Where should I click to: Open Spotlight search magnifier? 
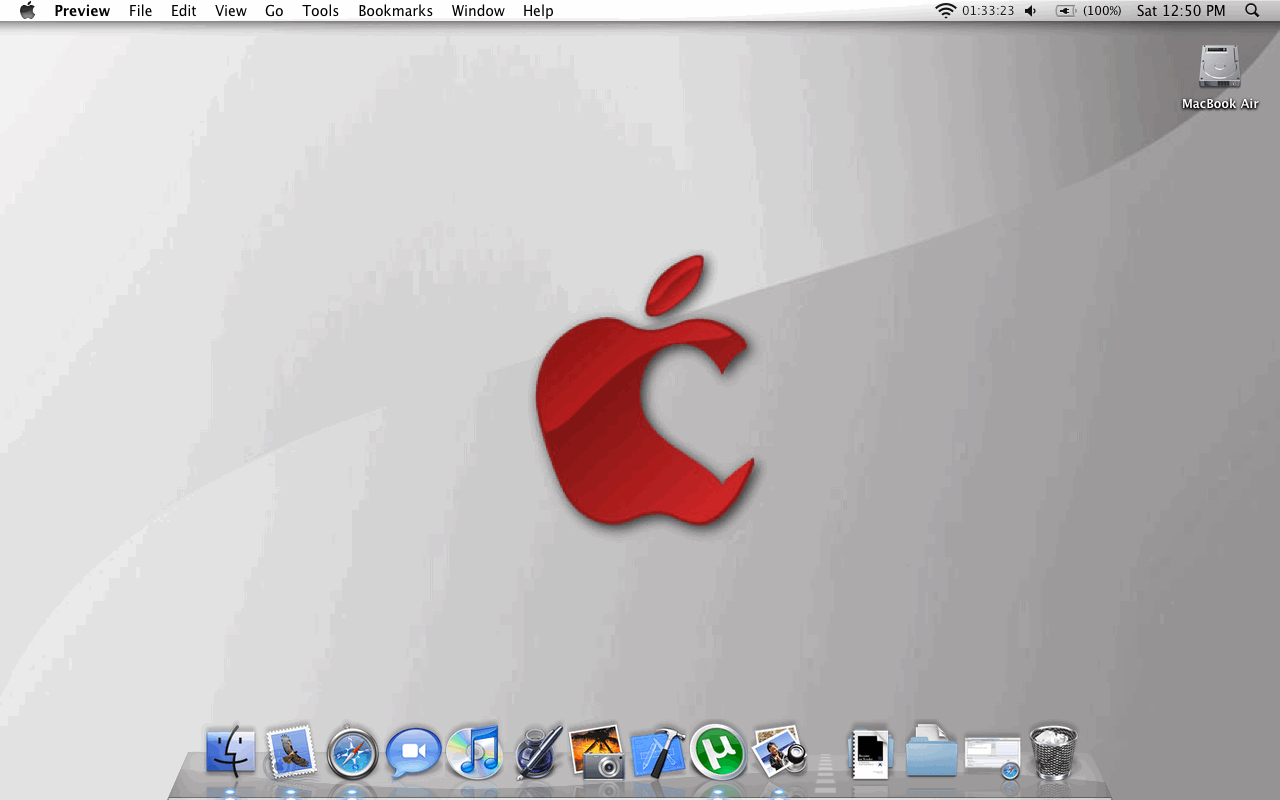[1252, 11]
